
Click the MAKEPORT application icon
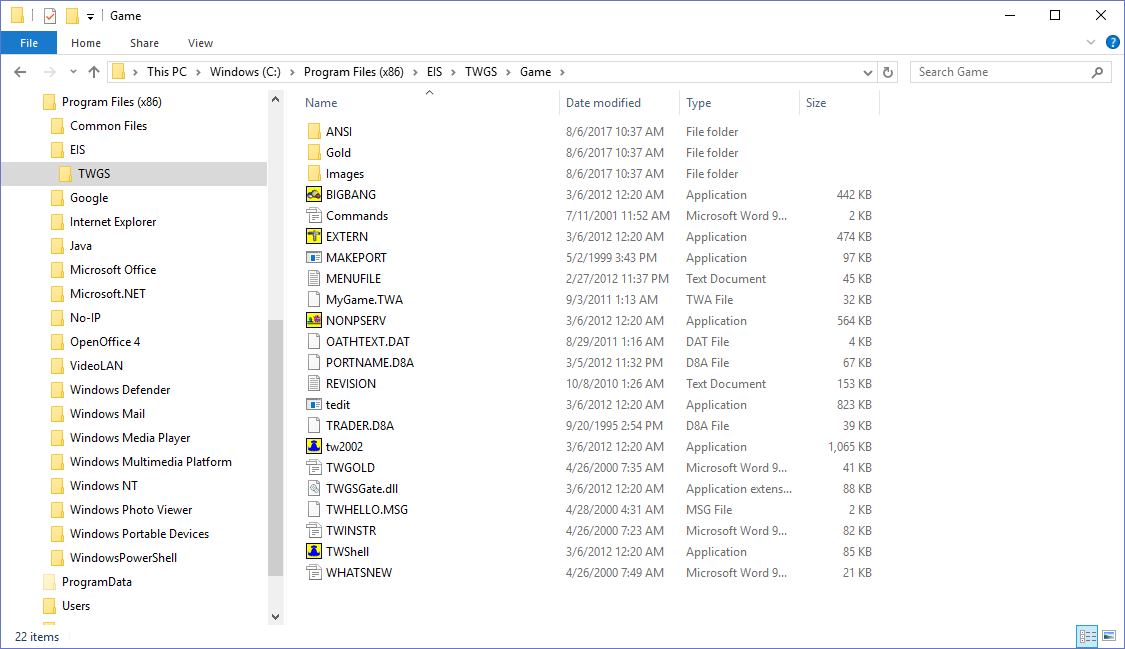tap(314, 257)
